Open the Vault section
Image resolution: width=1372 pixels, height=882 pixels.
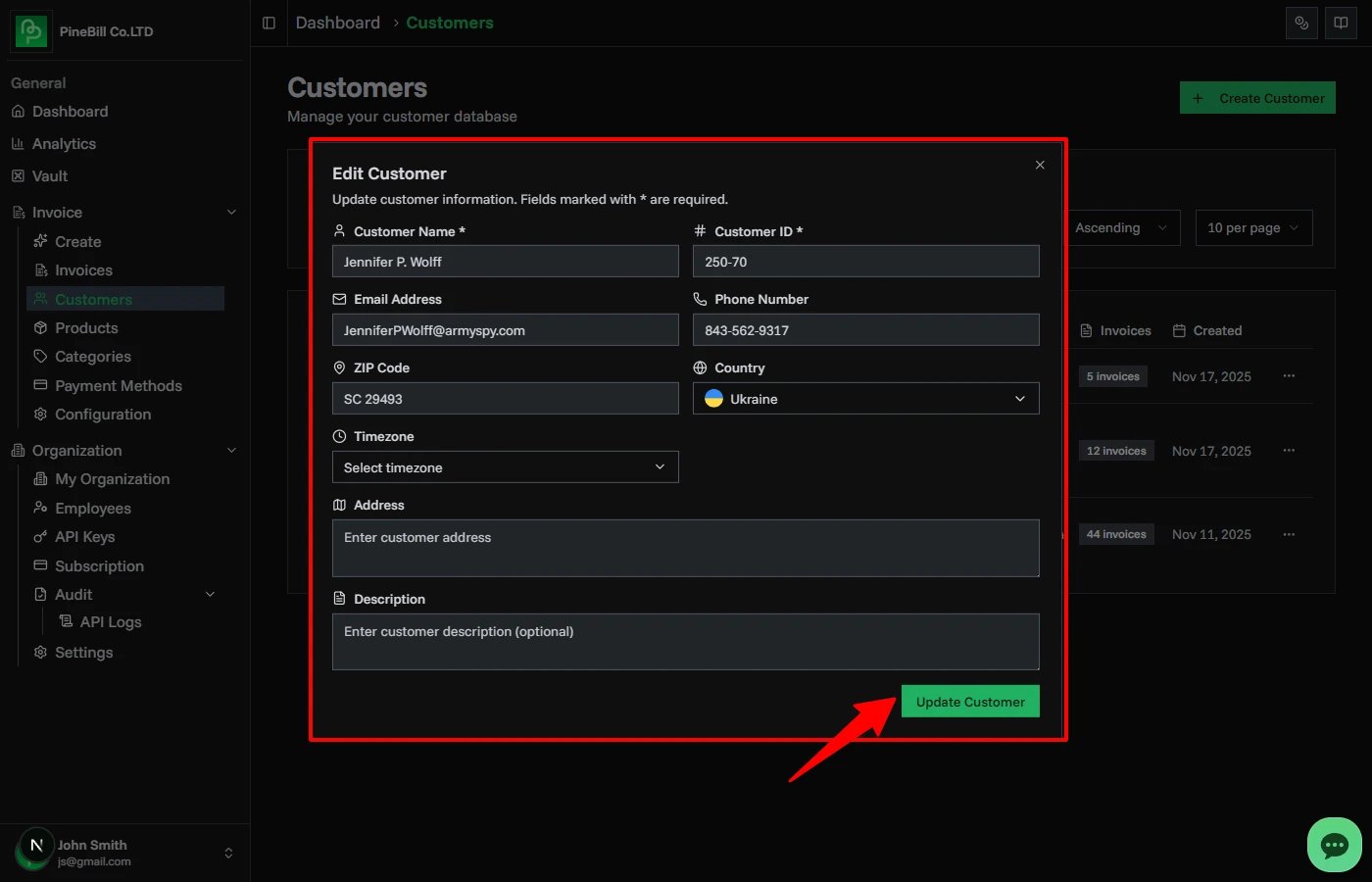(48, 175)
